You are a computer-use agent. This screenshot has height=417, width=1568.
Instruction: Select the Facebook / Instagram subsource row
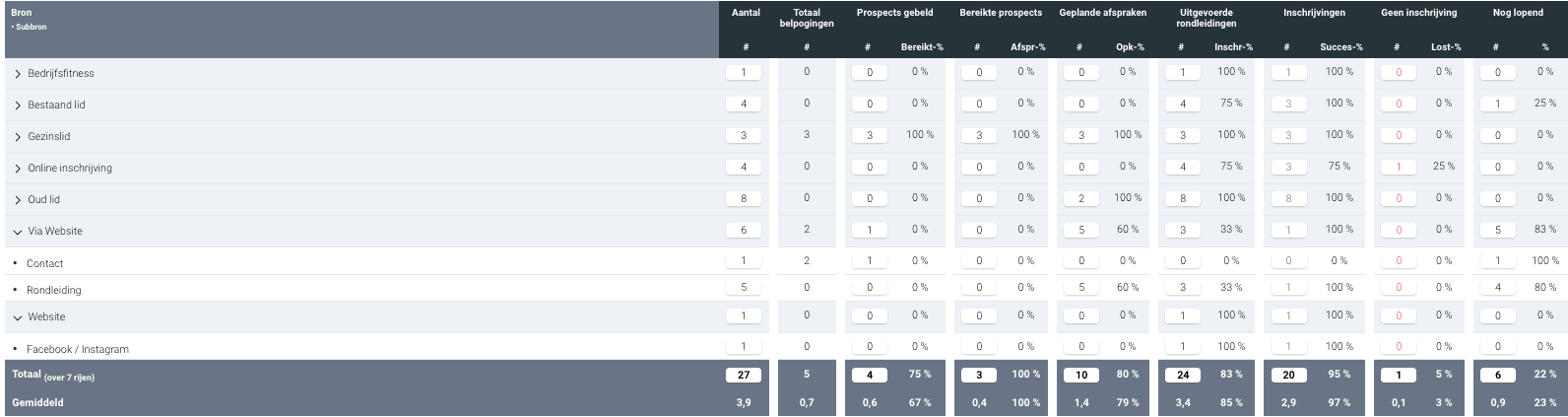point(78,350)
